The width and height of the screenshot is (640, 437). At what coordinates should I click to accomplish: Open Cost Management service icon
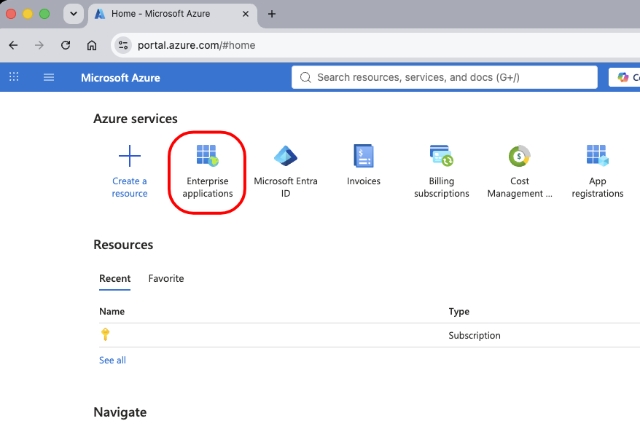click(x=519, y=156)
